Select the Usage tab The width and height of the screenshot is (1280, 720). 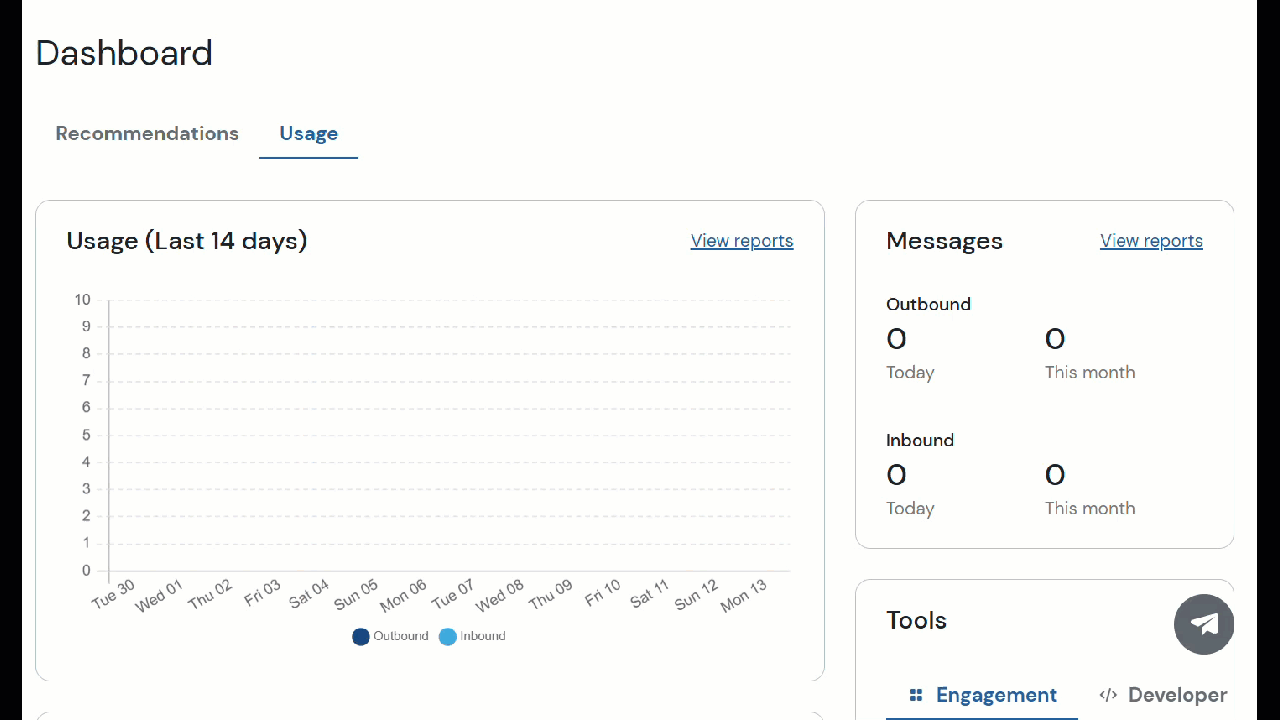(308, 133)
